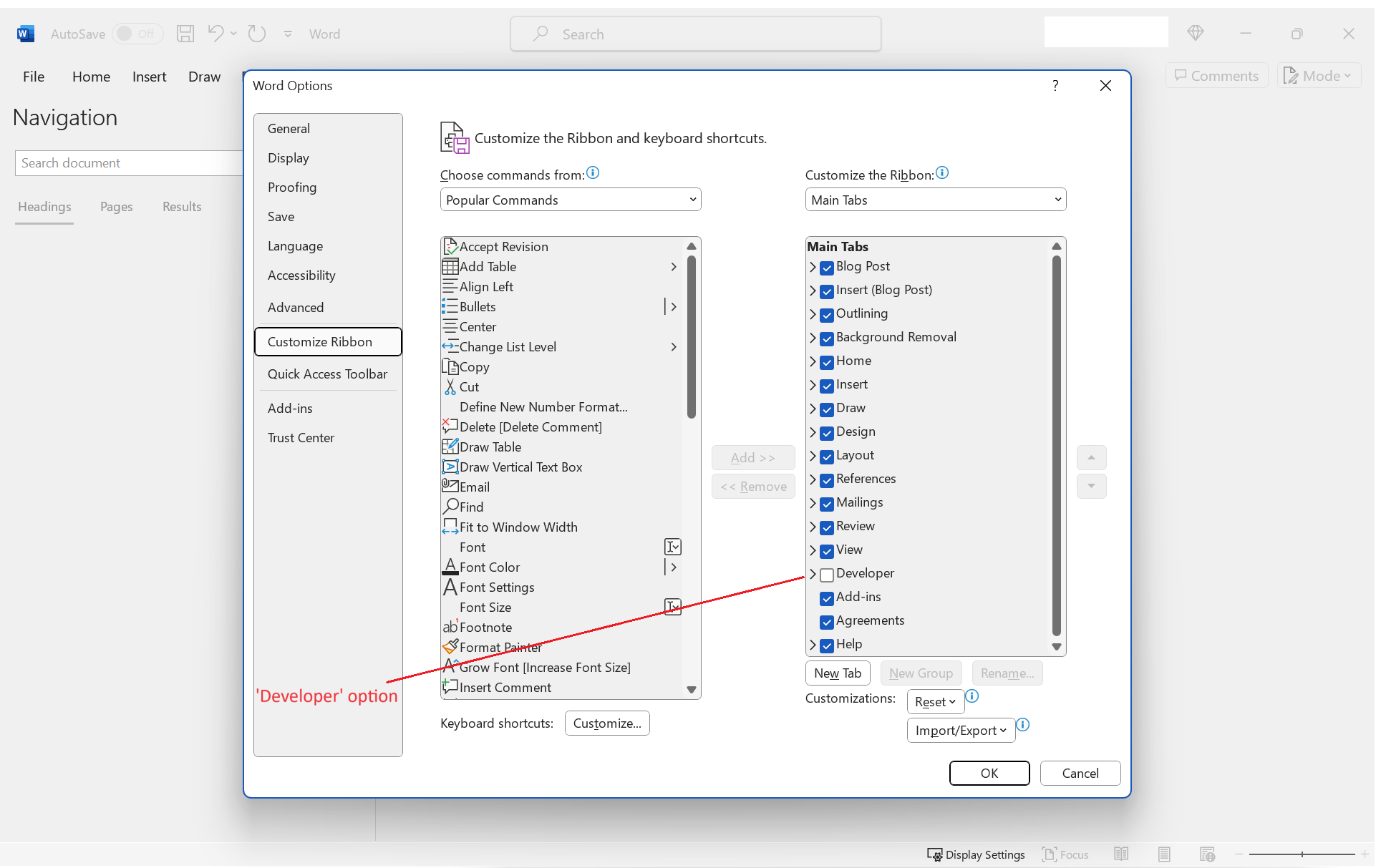
Task: Click the Word Options help question mark
Action: coord(1055,86)
